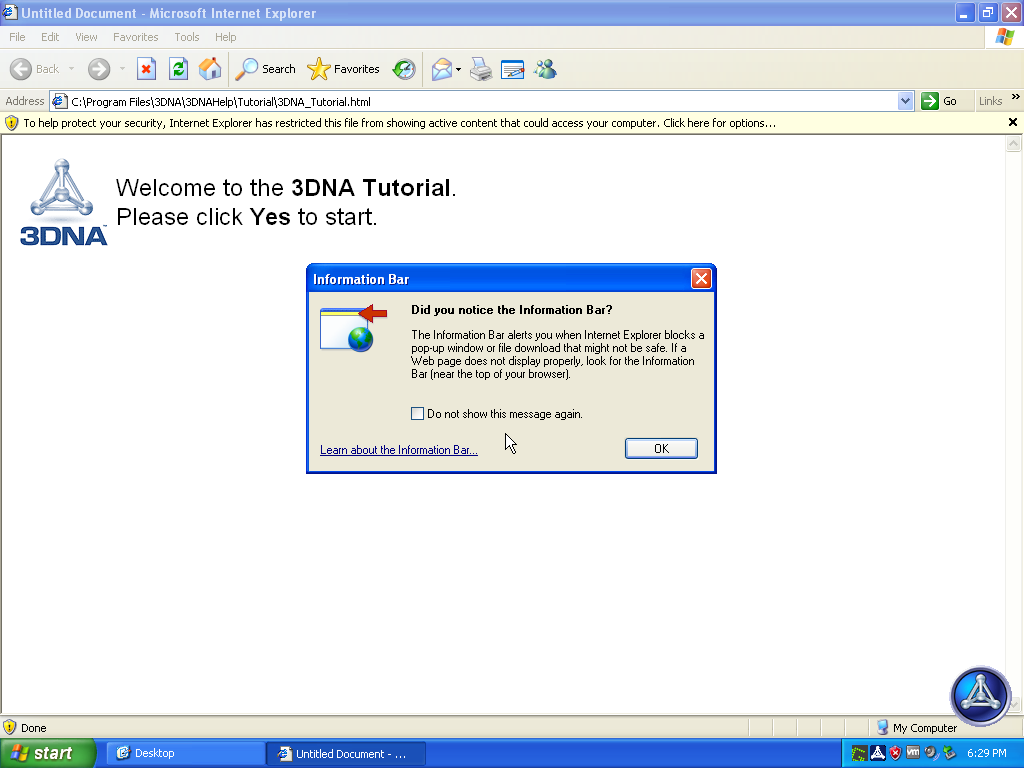Follow the Learn about the Information Bar link

coord(398,450)
